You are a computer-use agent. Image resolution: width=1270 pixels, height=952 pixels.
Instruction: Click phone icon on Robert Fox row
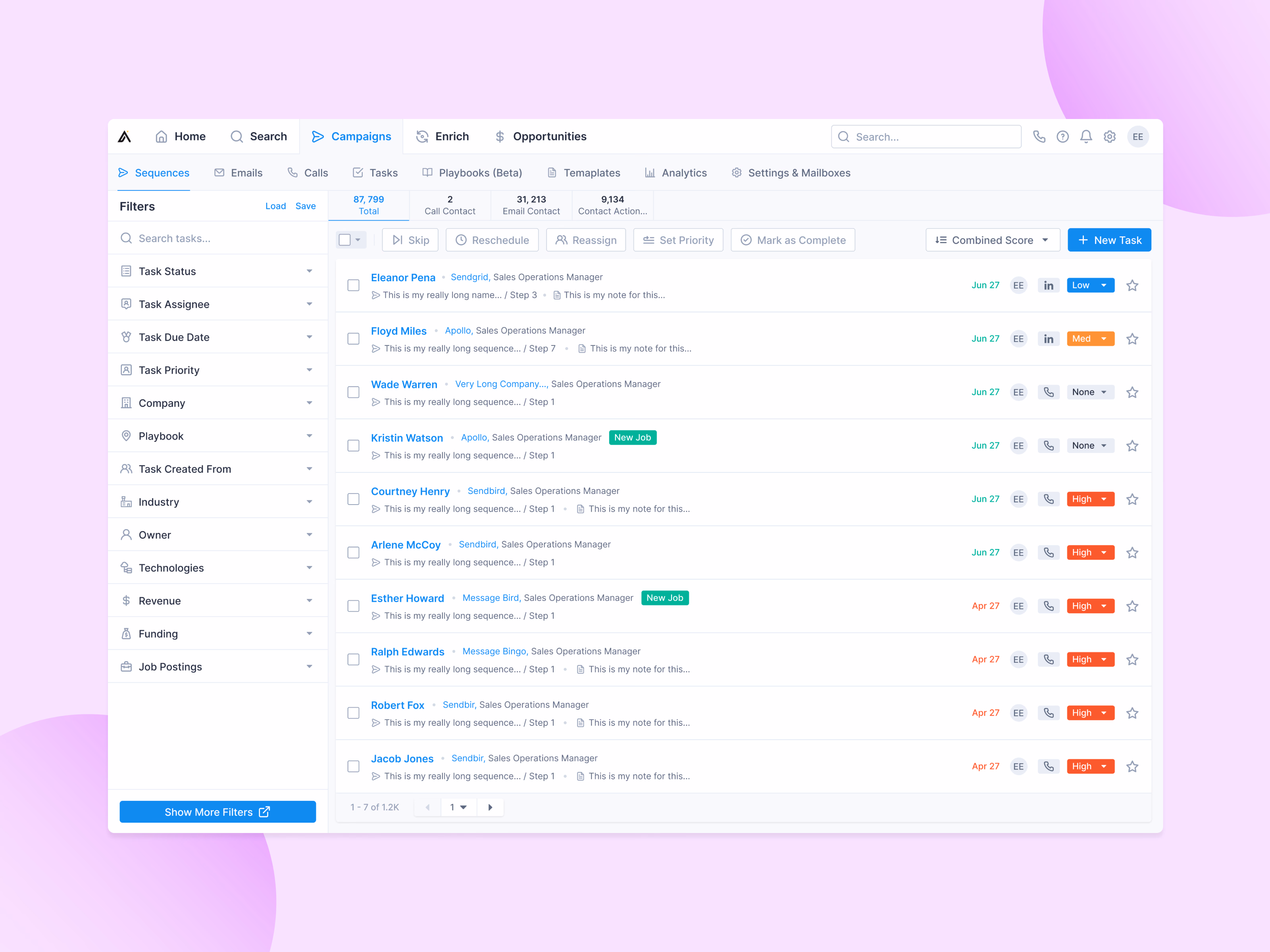click(1049, 713)
